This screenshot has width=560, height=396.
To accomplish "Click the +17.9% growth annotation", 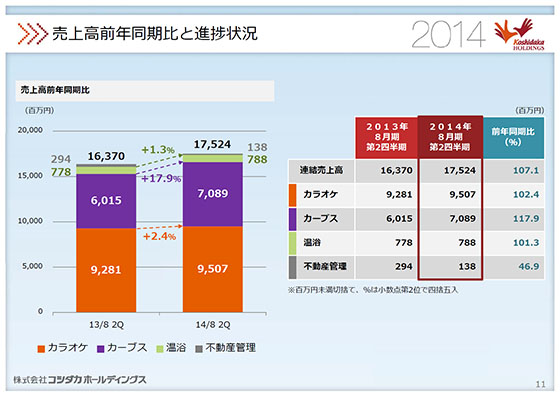I will 161,179.
